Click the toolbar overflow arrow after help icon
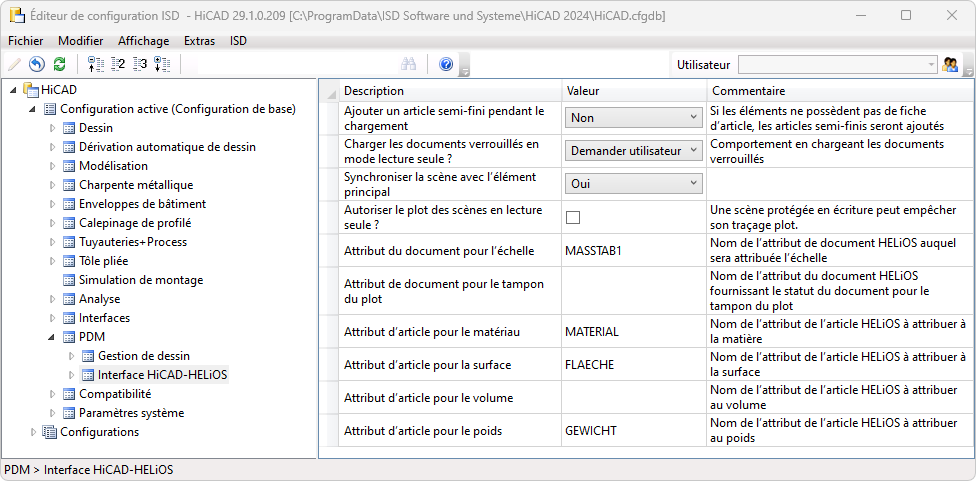 [x=464, y=65]
